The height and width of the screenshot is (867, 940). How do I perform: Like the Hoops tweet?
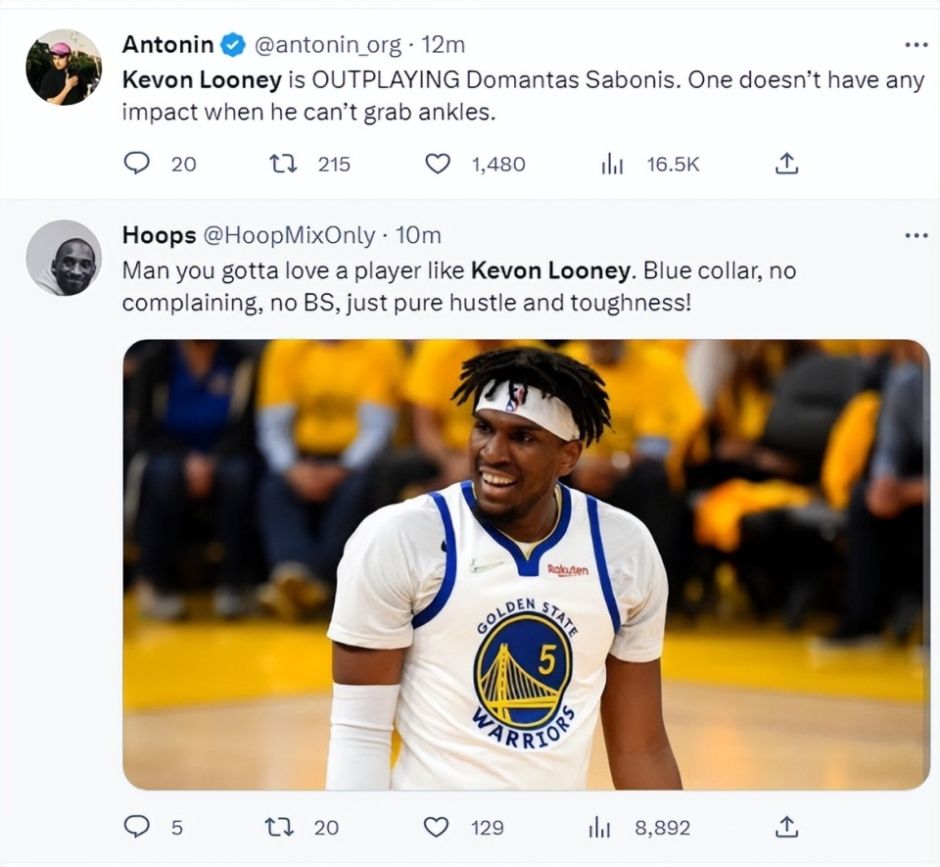pyautogui.click(x=438, y=826)
